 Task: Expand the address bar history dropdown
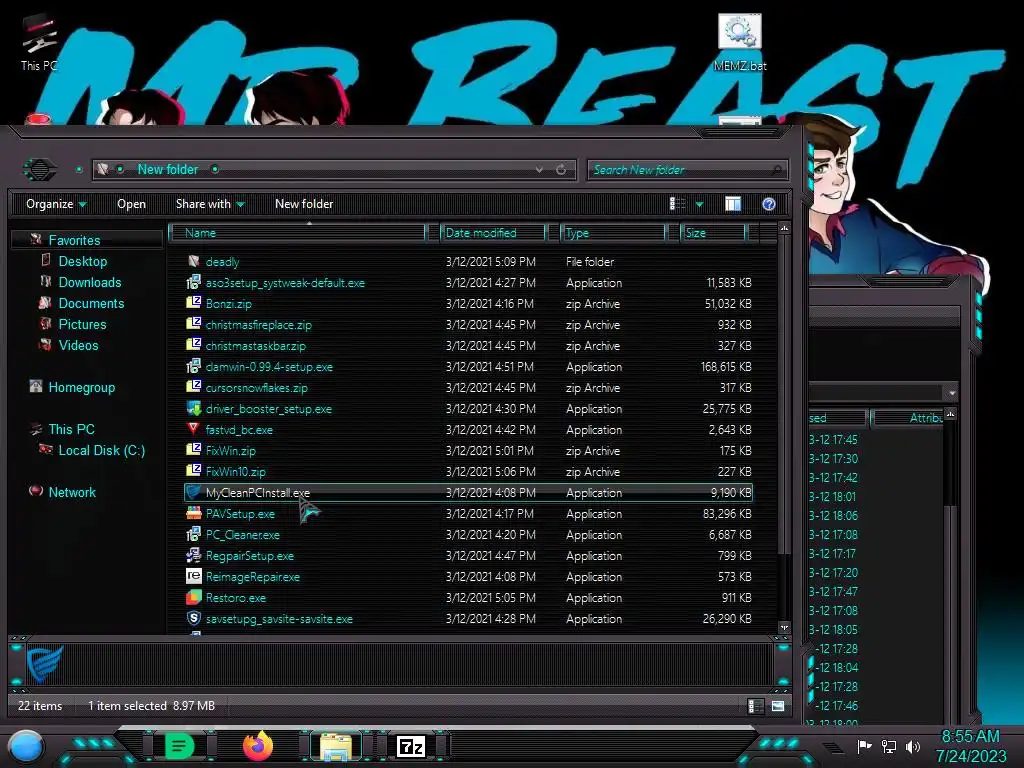539,170
